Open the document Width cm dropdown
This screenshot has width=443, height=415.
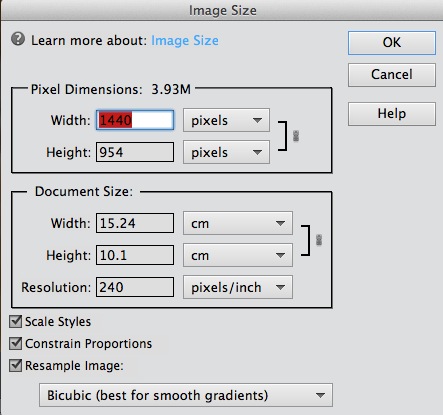[x=238, y=223]
